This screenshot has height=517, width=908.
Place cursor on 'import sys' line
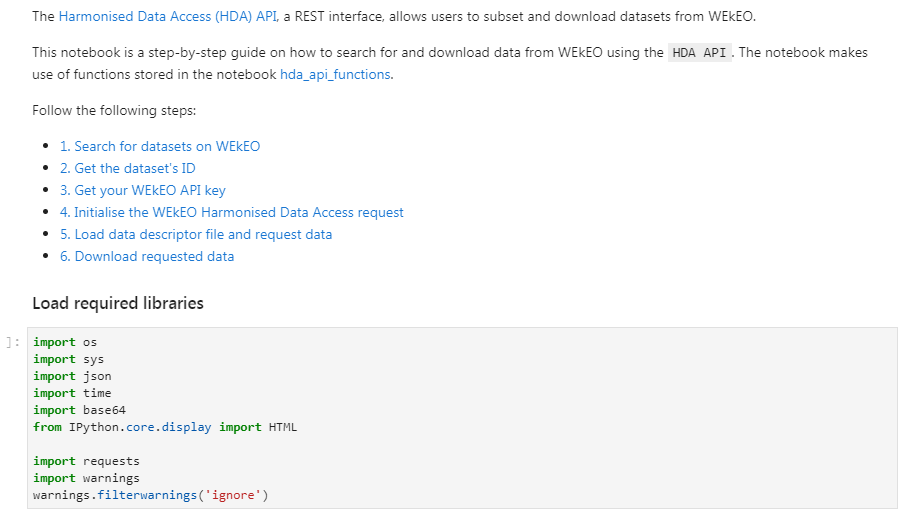pos(68,360)
